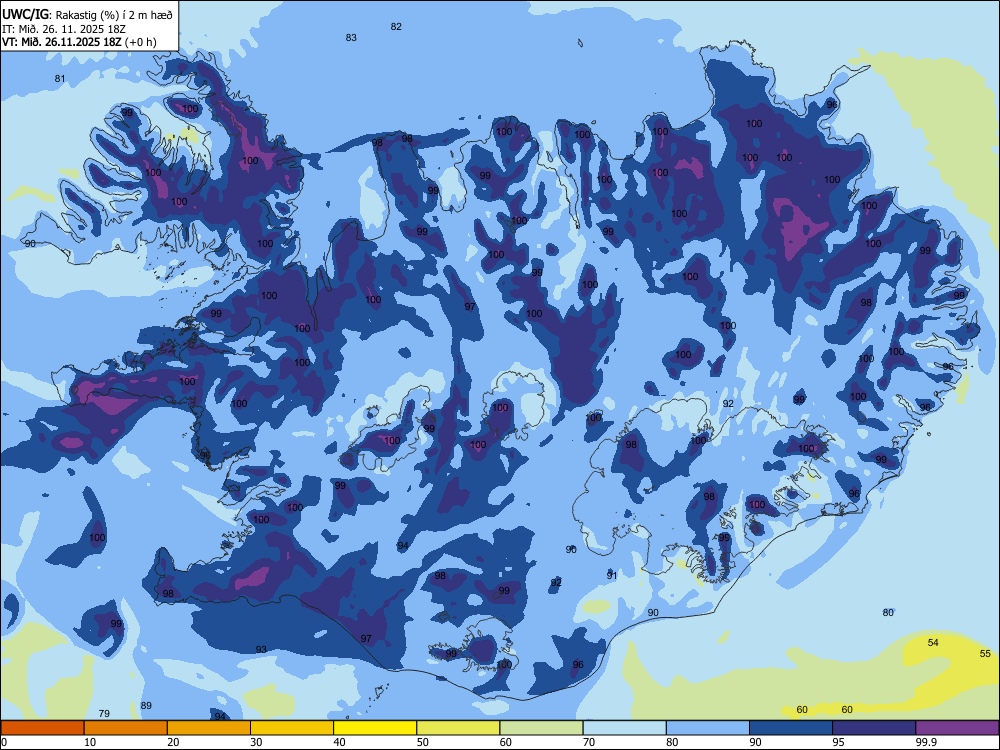The image size is (1000, 750).
Task: Click the legend label '70'
Action: tap(589, 742)
